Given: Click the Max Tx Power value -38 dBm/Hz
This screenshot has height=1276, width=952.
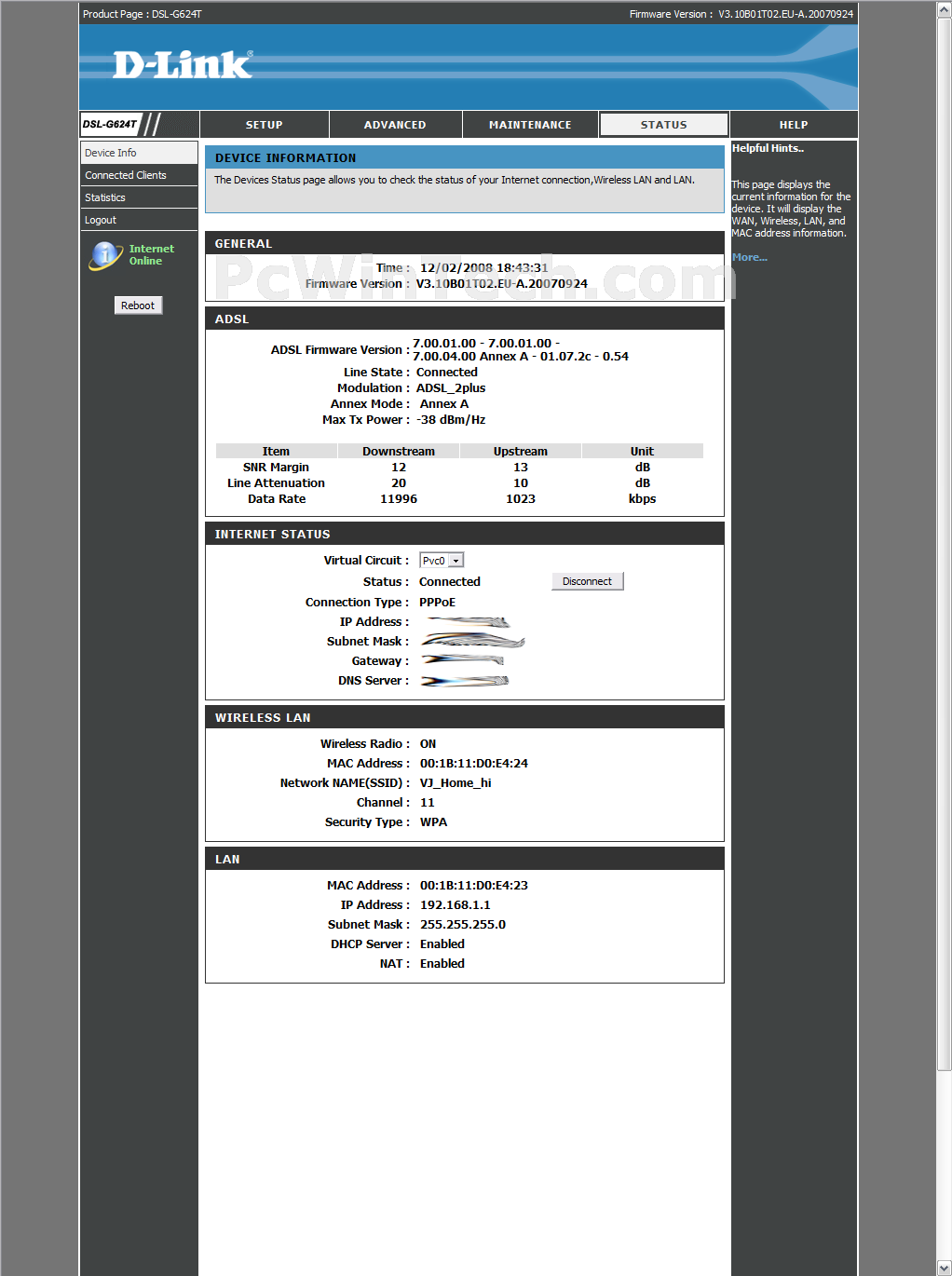Looking at the screenshot, I should click(451, 420).
